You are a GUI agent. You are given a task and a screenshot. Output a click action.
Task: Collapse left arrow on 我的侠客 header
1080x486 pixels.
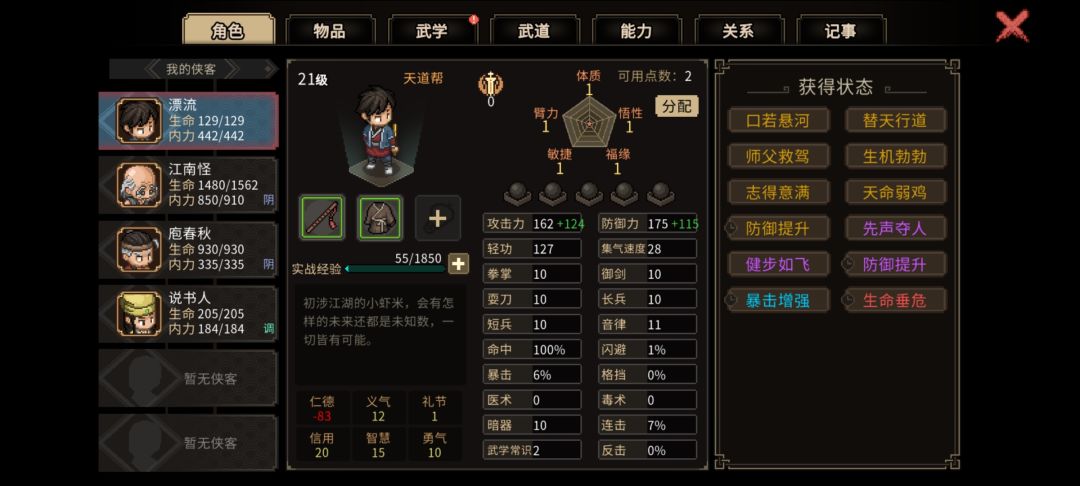153,69
